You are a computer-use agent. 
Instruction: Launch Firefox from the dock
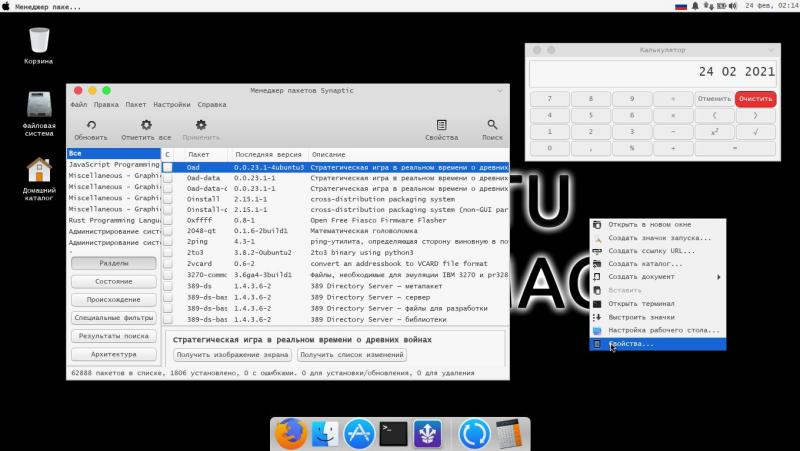pos(290,433)
